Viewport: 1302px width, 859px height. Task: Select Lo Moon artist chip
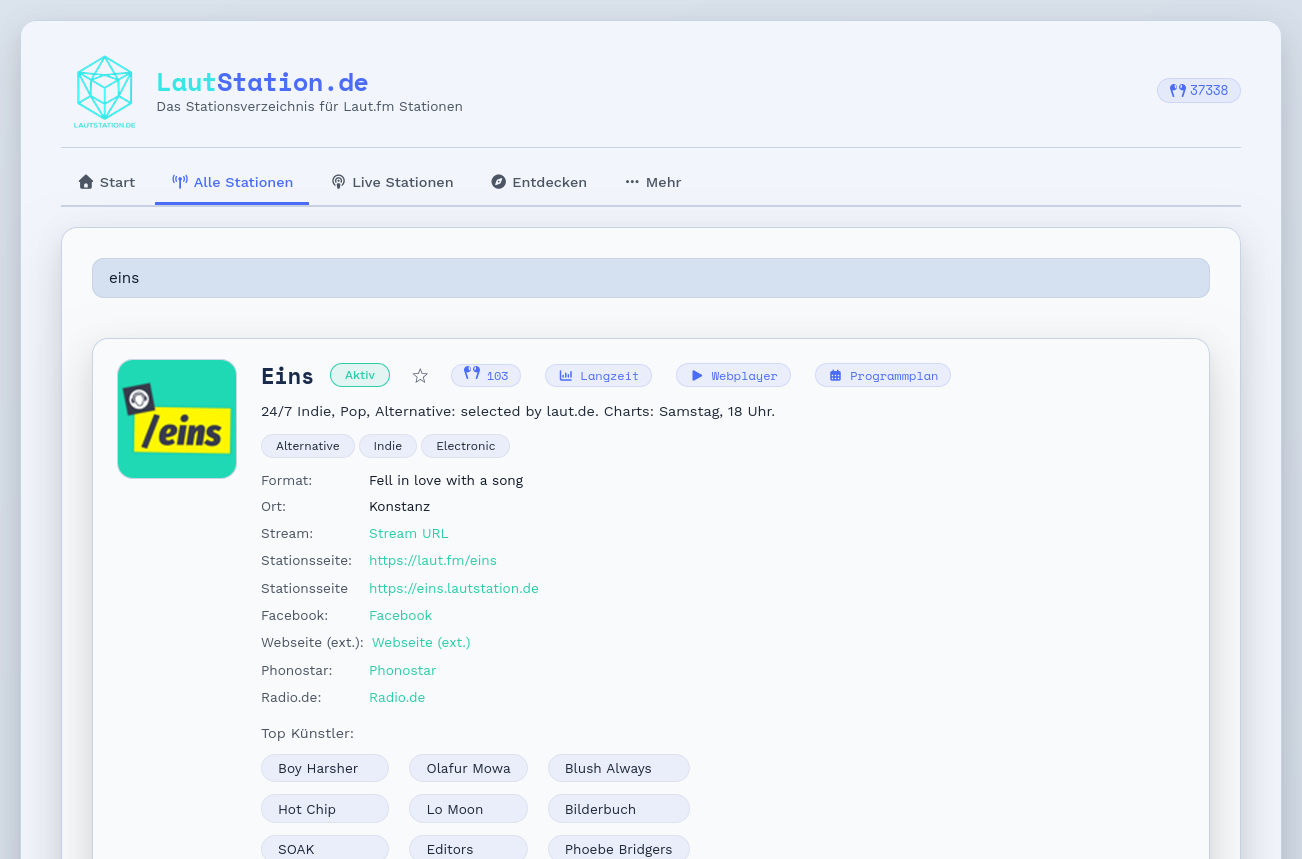468,809
